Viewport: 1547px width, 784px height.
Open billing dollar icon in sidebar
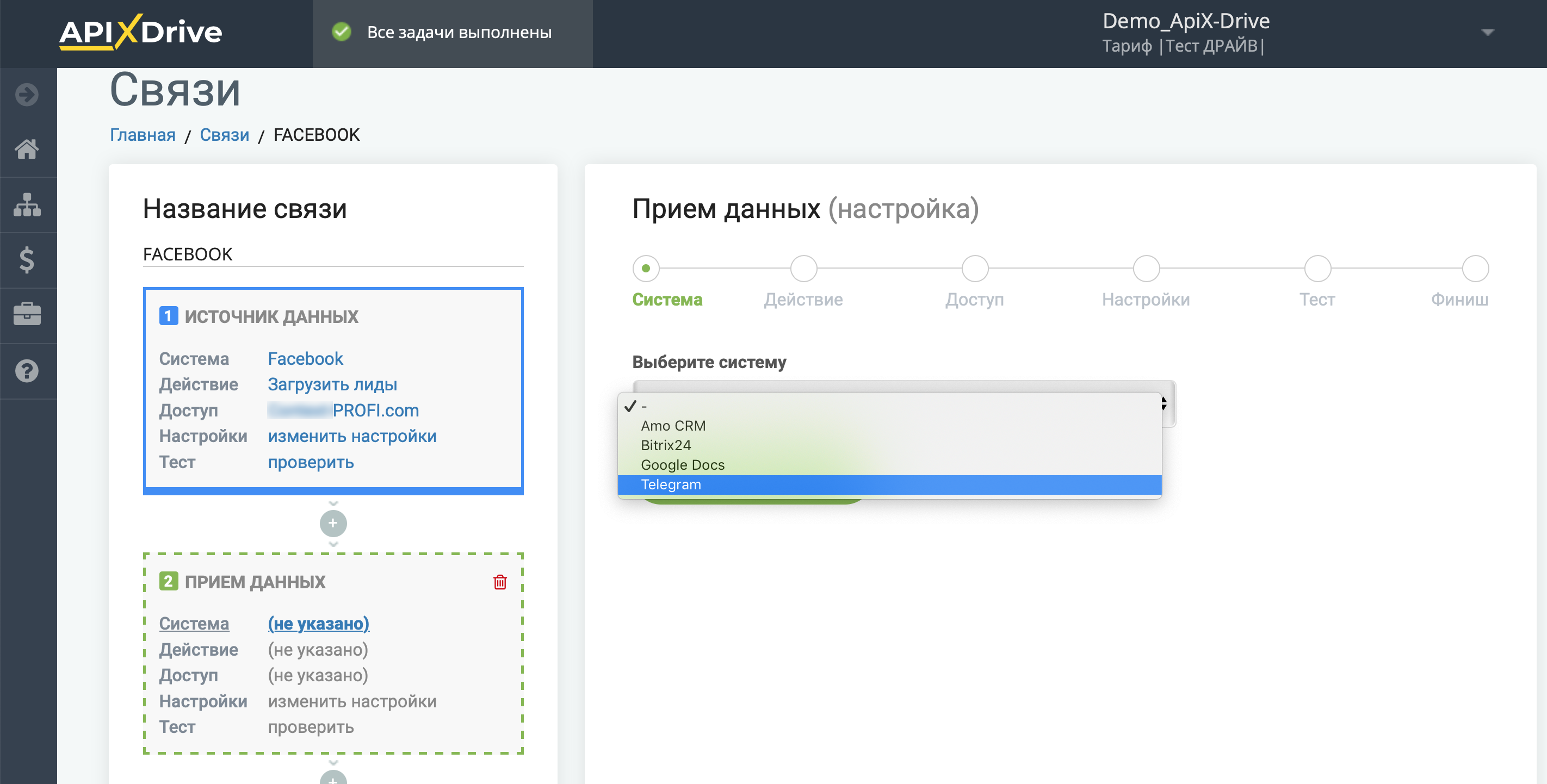pyautogui.click(x=27, y=260)
